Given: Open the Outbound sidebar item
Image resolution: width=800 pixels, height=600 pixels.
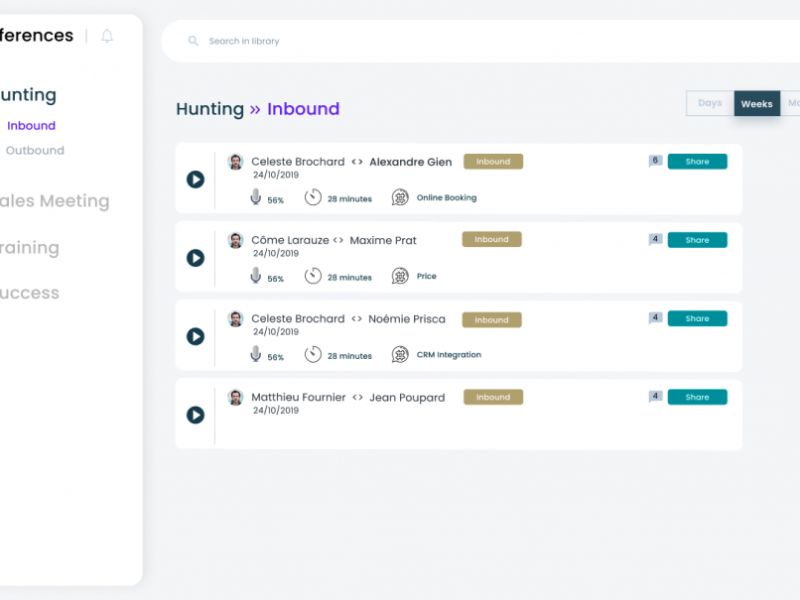Looking at the screenshot, I should point(35,151).
